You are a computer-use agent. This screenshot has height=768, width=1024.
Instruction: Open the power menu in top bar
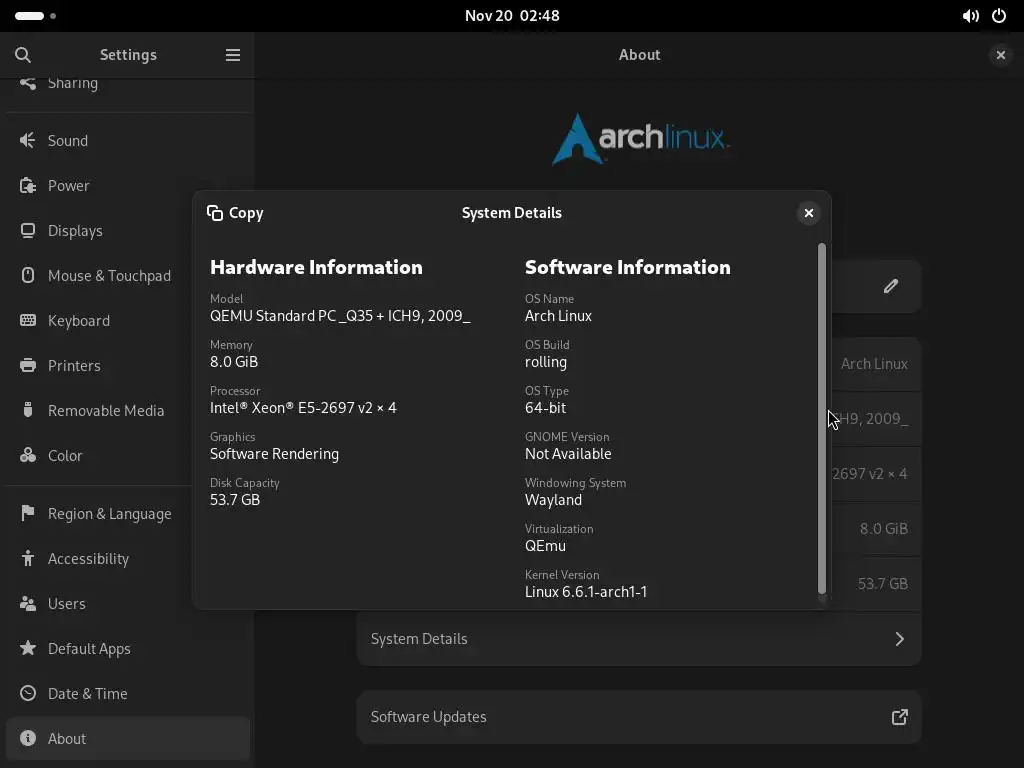click(x=999, y=16)
